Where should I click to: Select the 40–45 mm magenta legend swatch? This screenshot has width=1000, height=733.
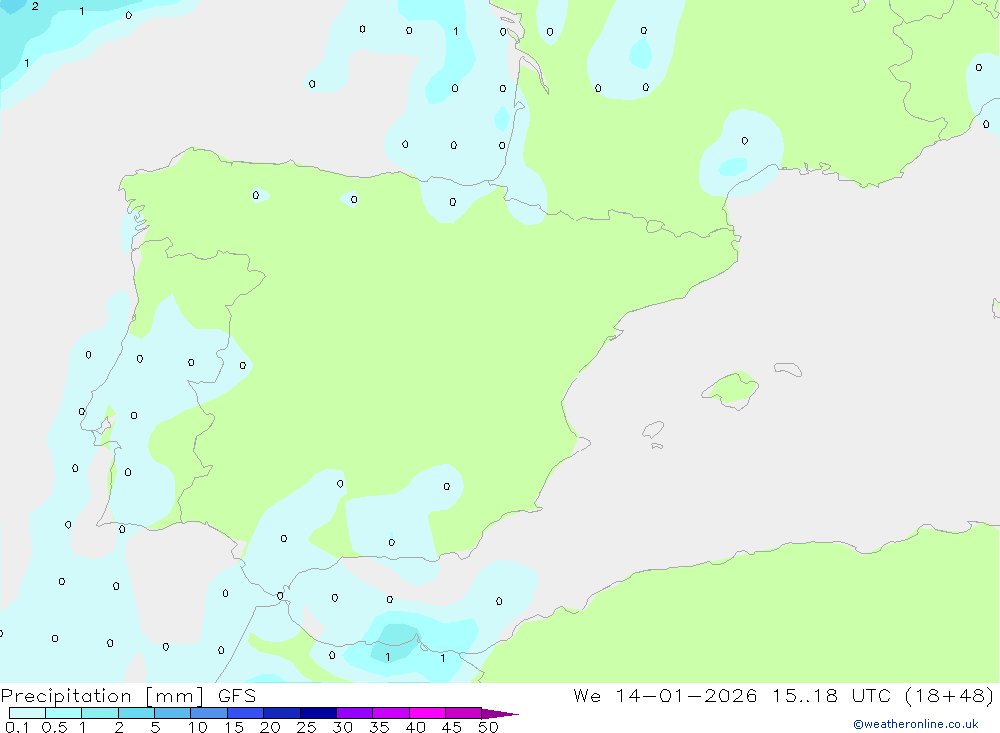click(427, 713)
